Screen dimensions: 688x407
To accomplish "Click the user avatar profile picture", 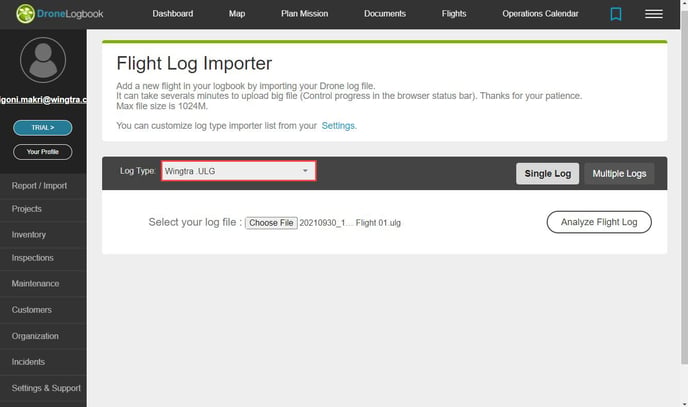I will pos(43,60).
